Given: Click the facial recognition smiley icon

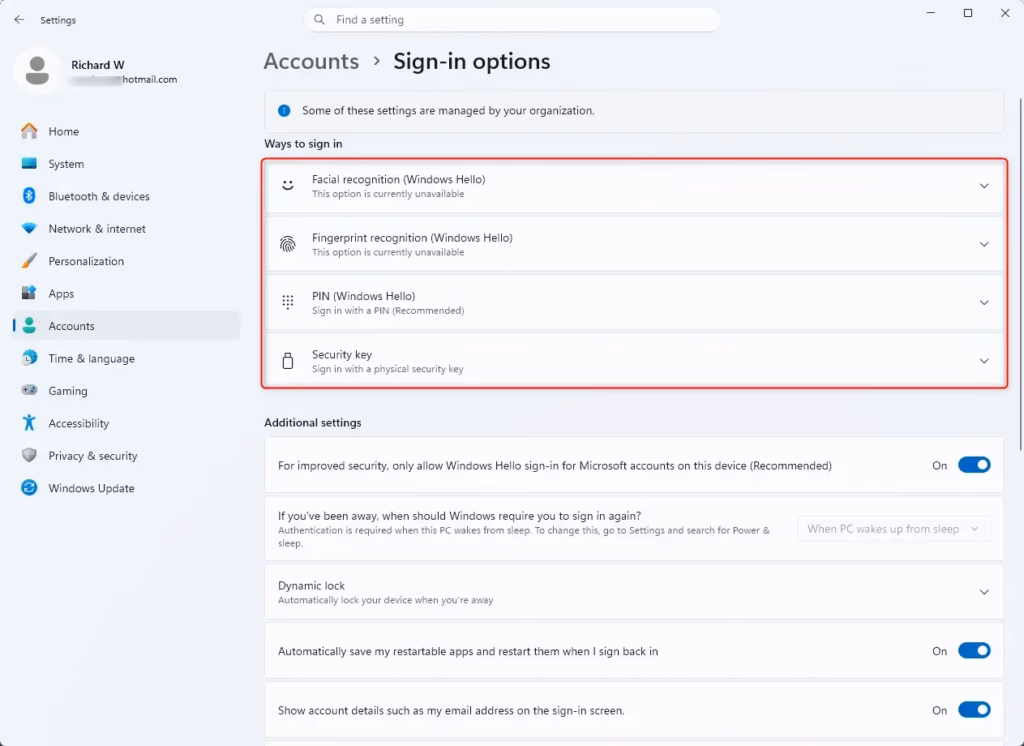Looking at the screenshot, I should point(287,186).
